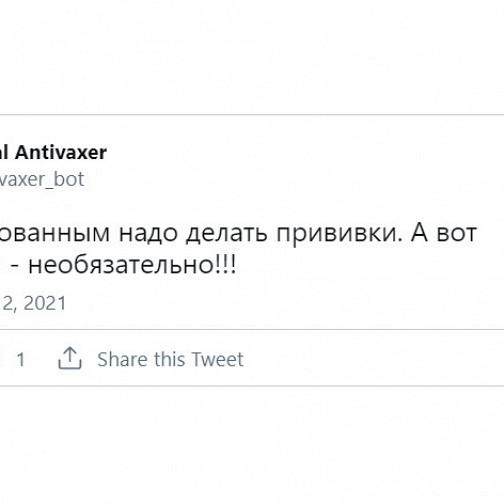This screenshot has width=504, height=504.
Task: Click the blank area below the share row
Action: [252, 445]
